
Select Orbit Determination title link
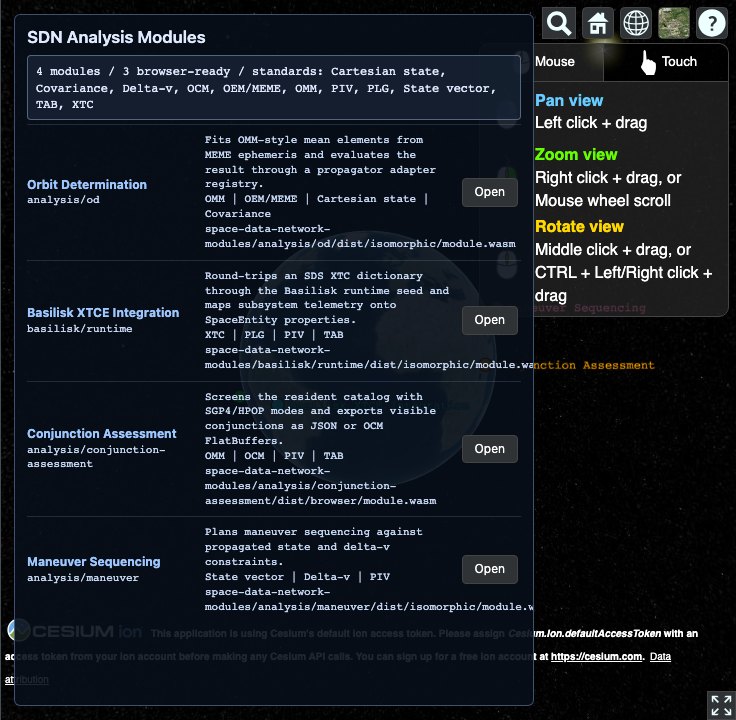pos(87,184)
